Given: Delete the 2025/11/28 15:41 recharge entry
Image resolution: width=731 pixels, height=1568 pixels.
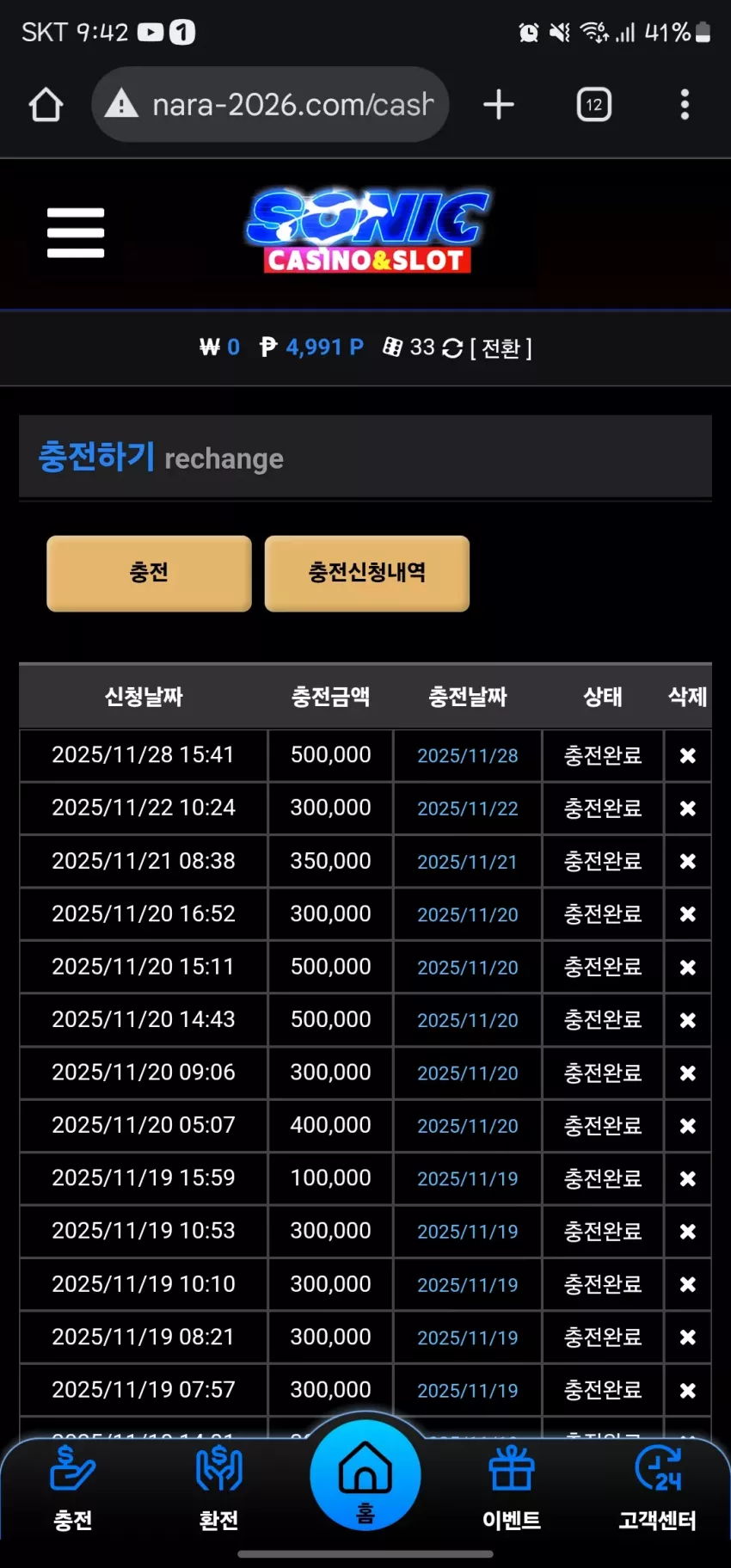Looking at the screenshot, I should tap(688, 755).
